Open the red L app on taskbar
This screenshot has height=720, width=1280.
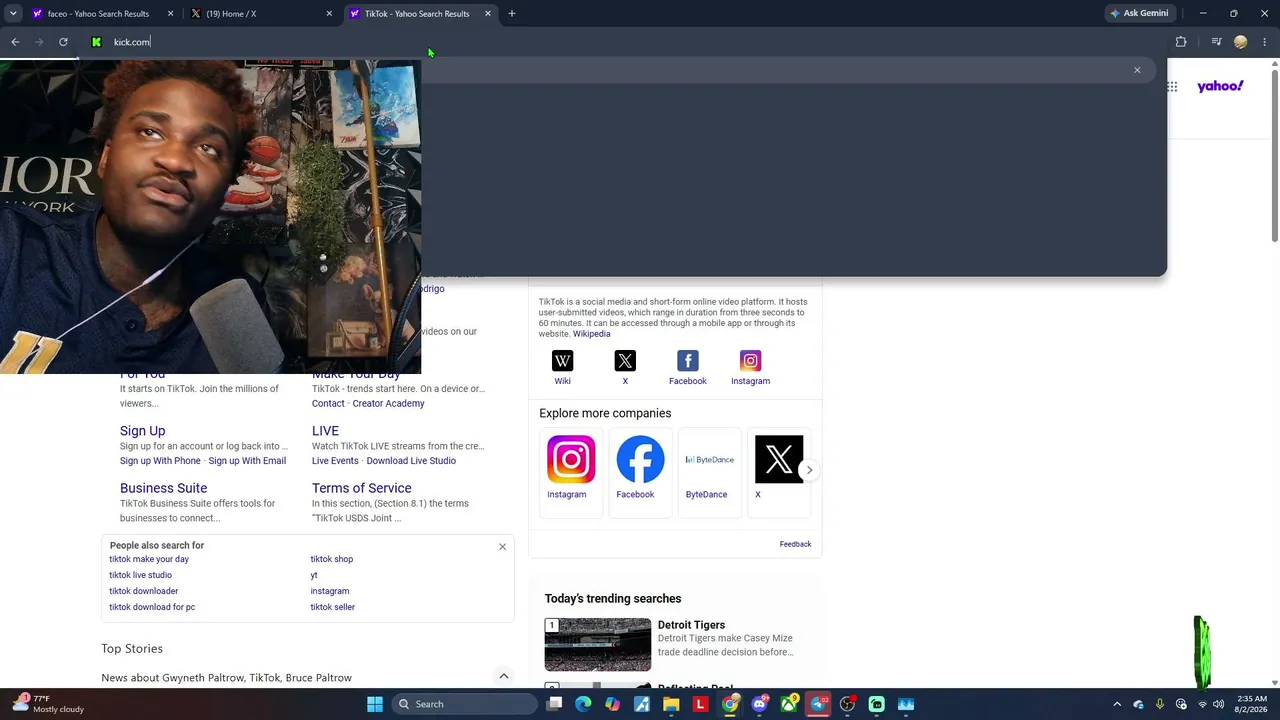click(700, 704)
